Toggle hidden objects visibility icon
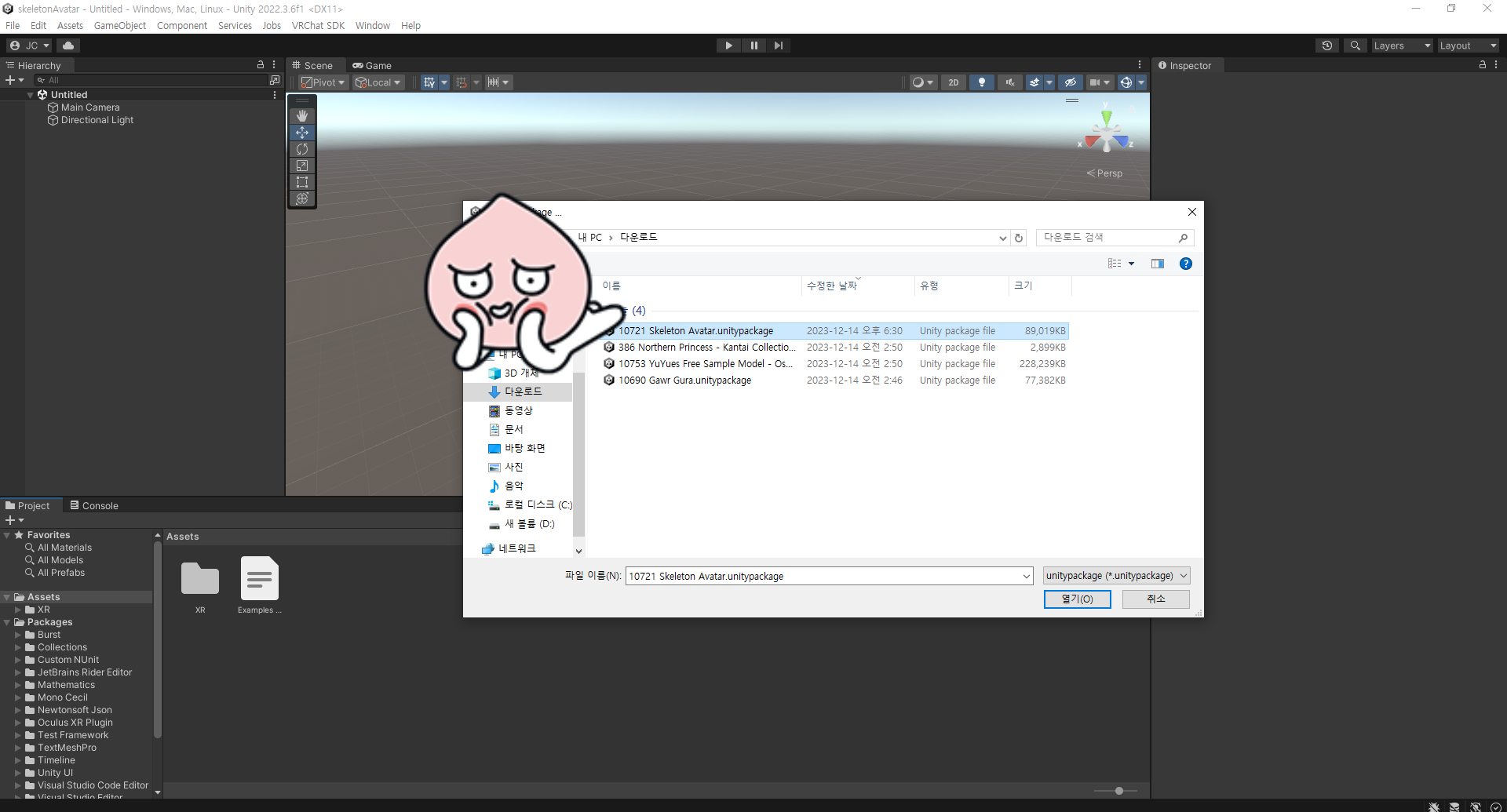This screenshot has width=1507, height=812. [x=1070, y=82]
